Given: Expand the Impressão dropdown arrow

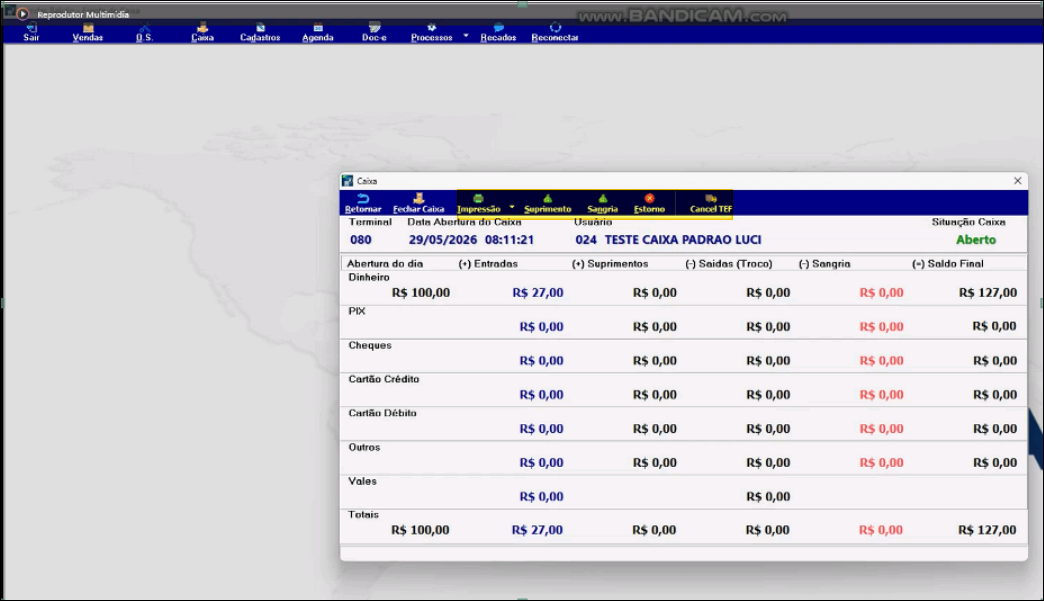Looking at the screenshot, I should [x=512, y=207].
